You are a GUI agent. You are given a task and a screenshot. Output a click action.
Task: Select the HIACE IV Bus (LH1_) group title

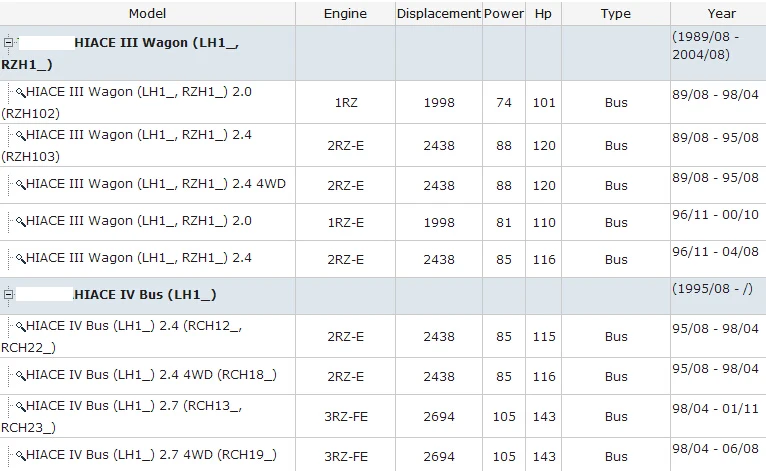tap(145, 295)
